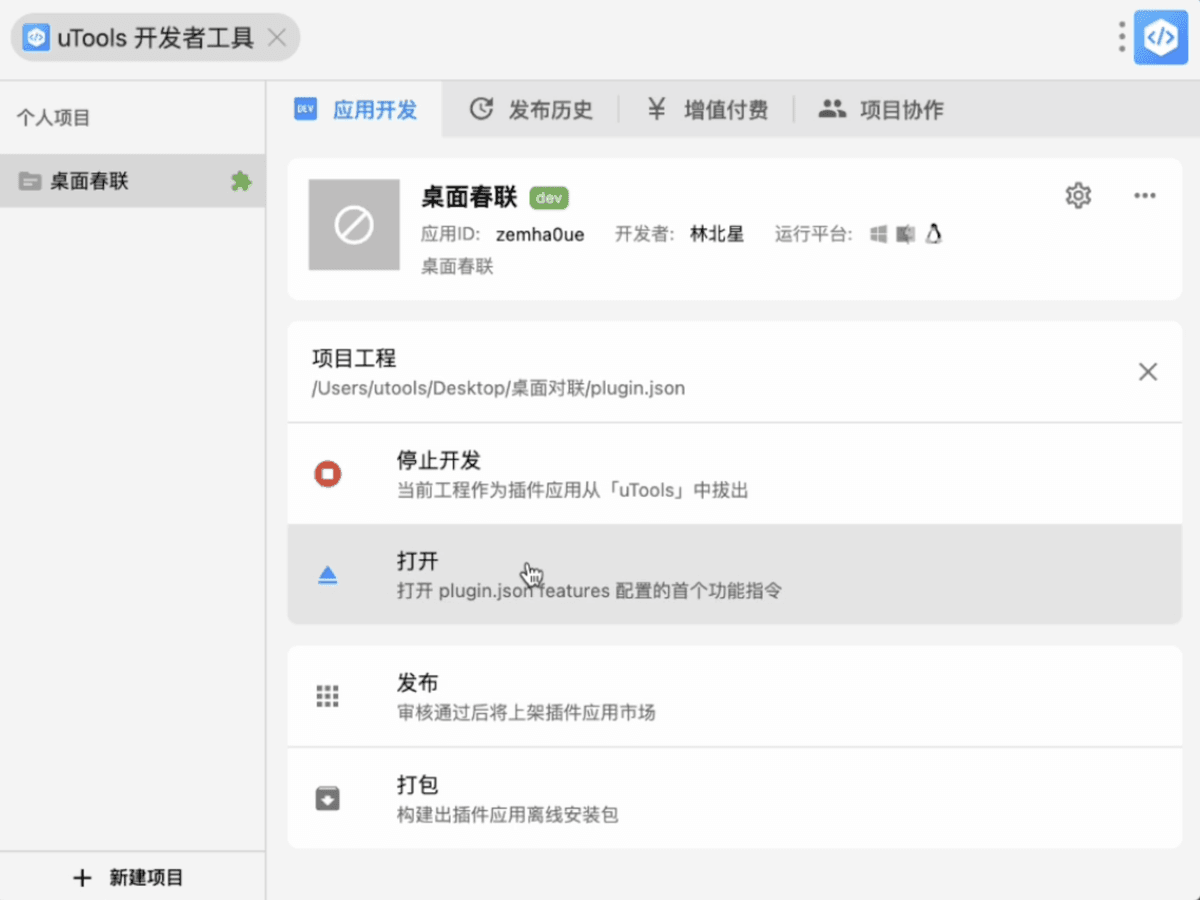Click the DEV icon in 应用开发 tab
This screenshot has width=1200, height=900.
tap(305, 109)
